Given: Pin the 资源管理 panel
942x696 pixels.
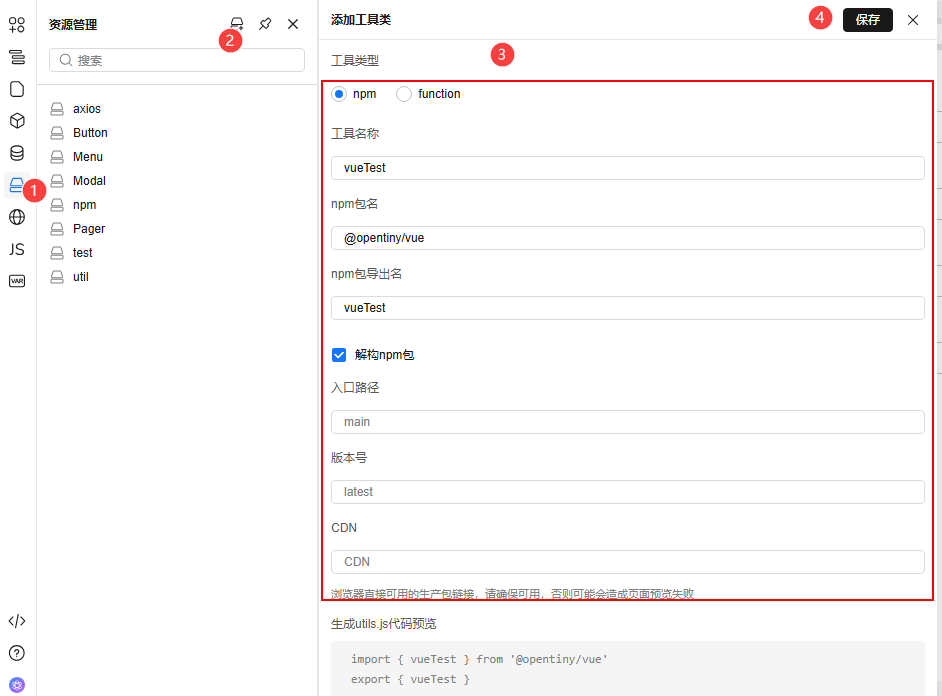Looking at the screenshot, I should point(264,23).
